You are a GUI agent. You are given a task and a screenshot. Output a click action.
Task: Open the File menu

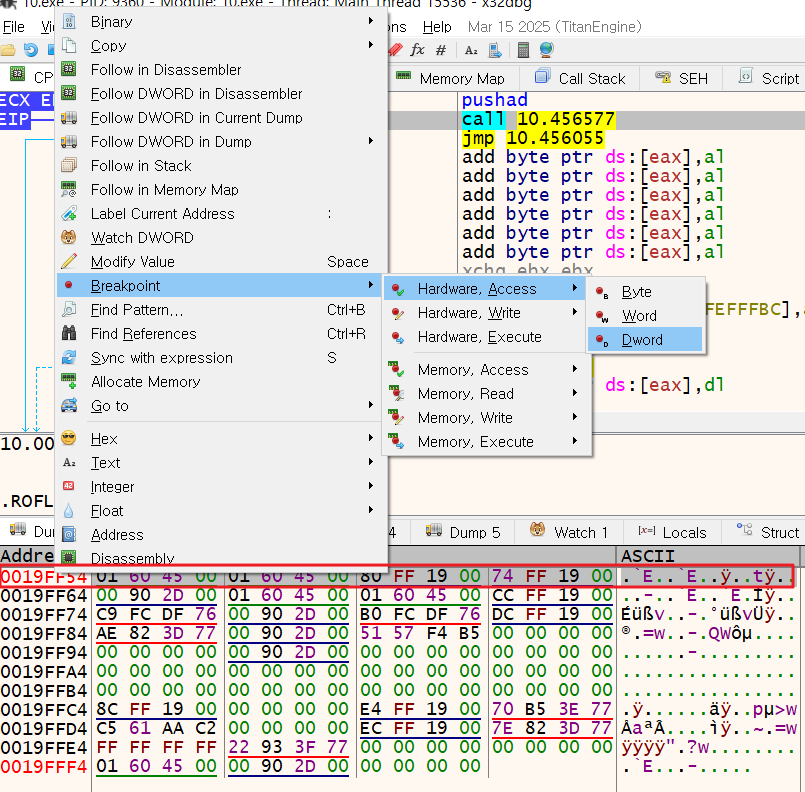tap(13, 27)
